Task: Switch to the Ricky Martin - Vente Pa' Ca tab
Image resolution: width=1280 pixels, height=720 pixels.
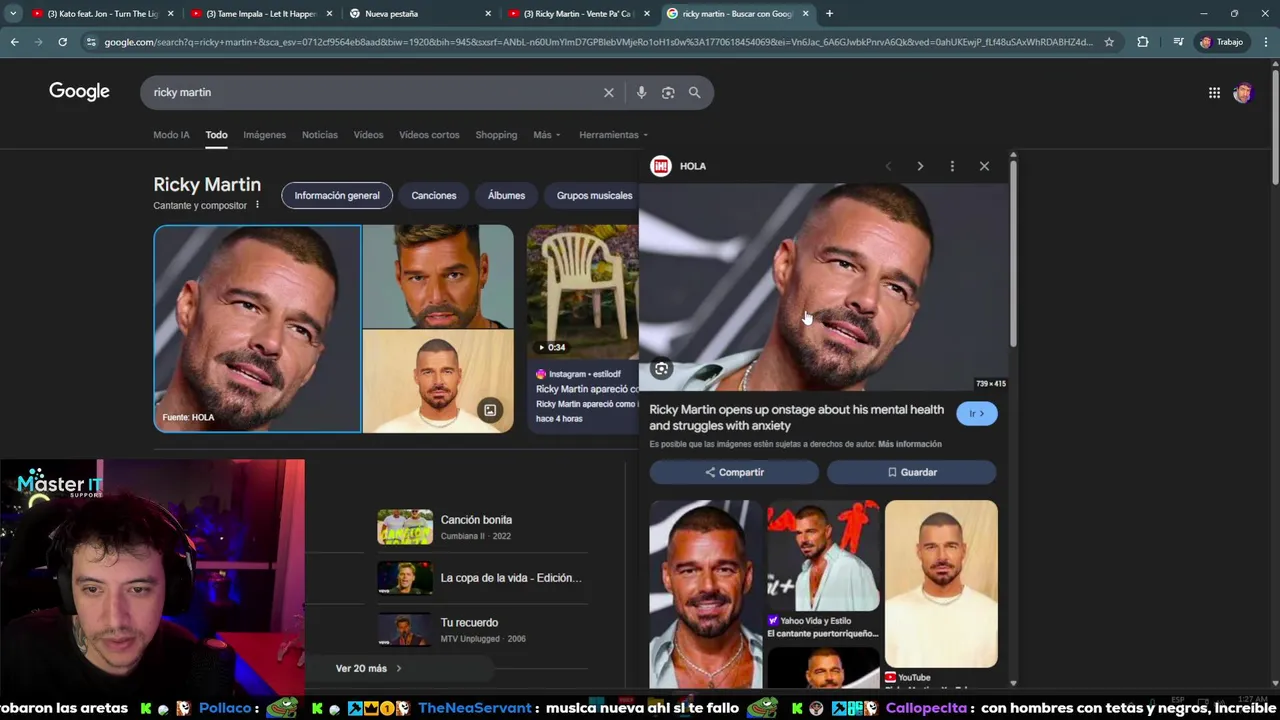Action: pos(578,14)
